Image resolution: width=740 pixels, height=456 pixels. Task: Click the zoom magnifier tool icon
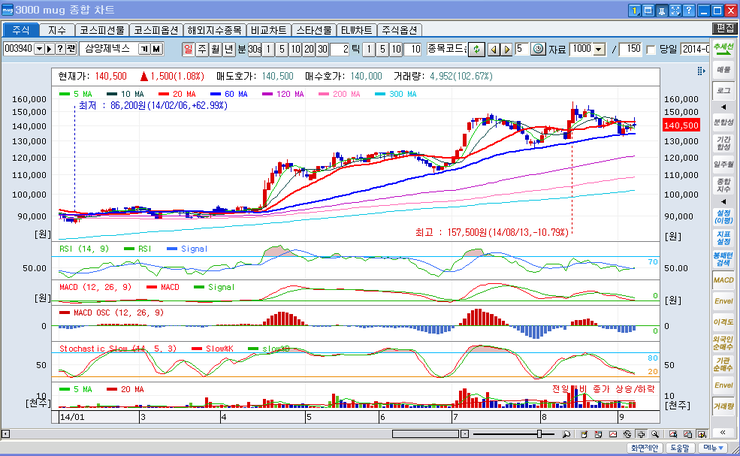655,434
